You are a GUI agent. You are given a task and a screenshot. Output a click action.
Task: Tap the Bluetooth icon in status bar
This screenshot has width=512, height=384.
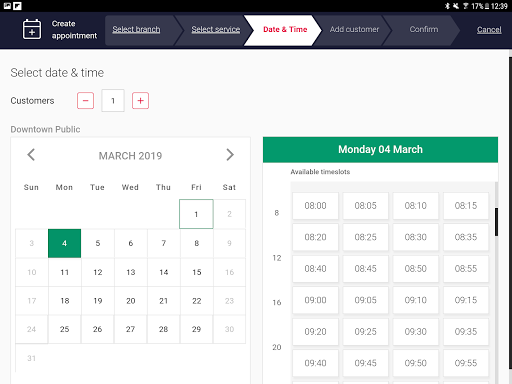(447, 6)
